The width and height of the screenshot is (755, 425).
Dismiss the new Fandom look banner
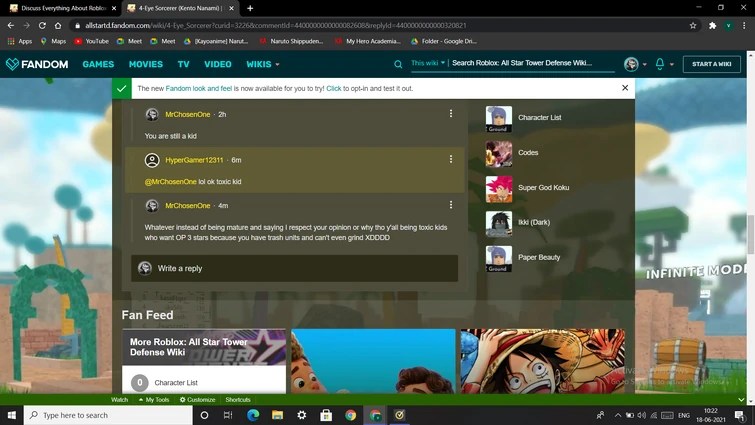(x=625, y=88)
